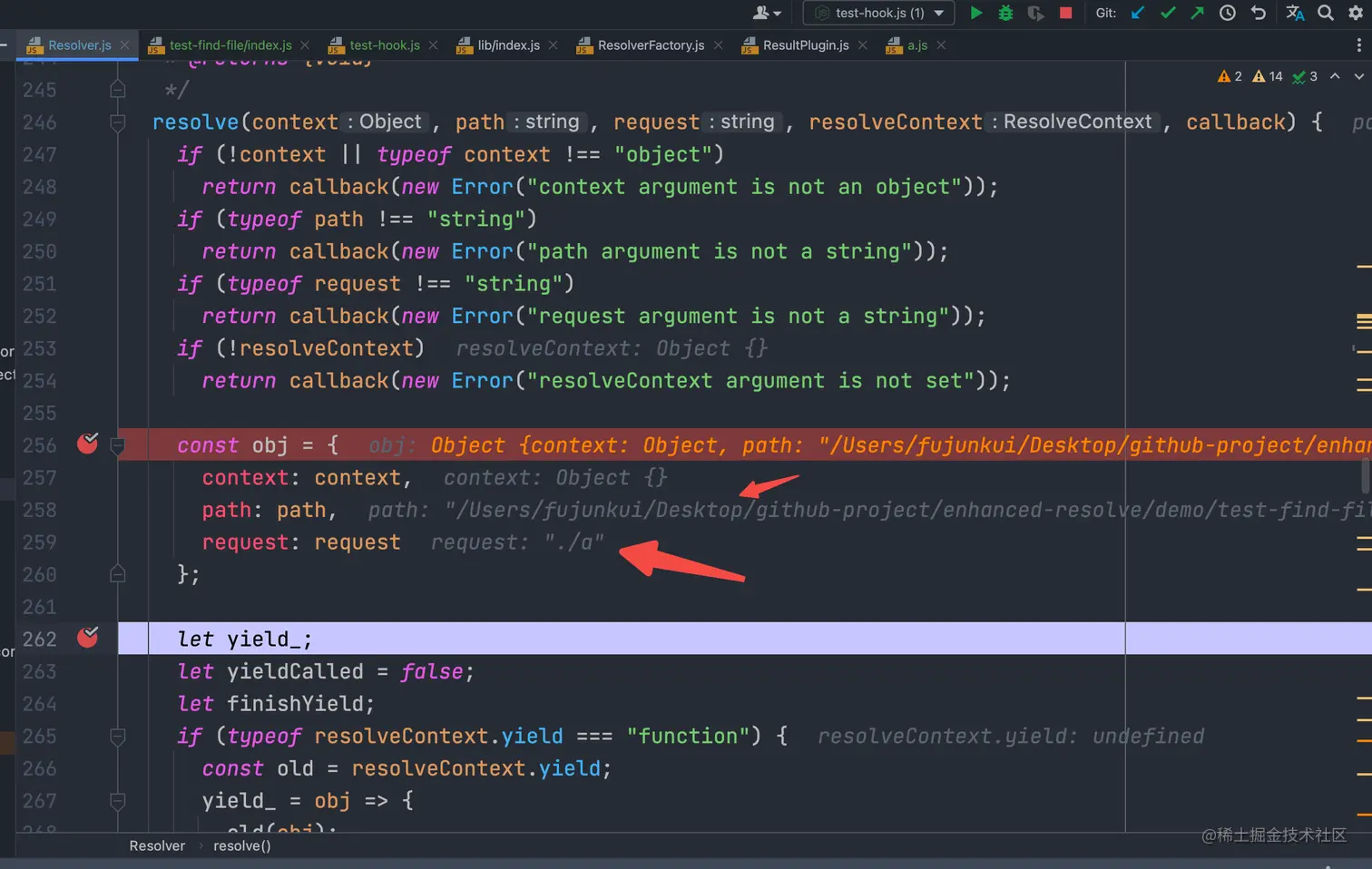
Task: Push commits with Git arrow icon
Action: pyautogui.click(x=1198, y=13)
